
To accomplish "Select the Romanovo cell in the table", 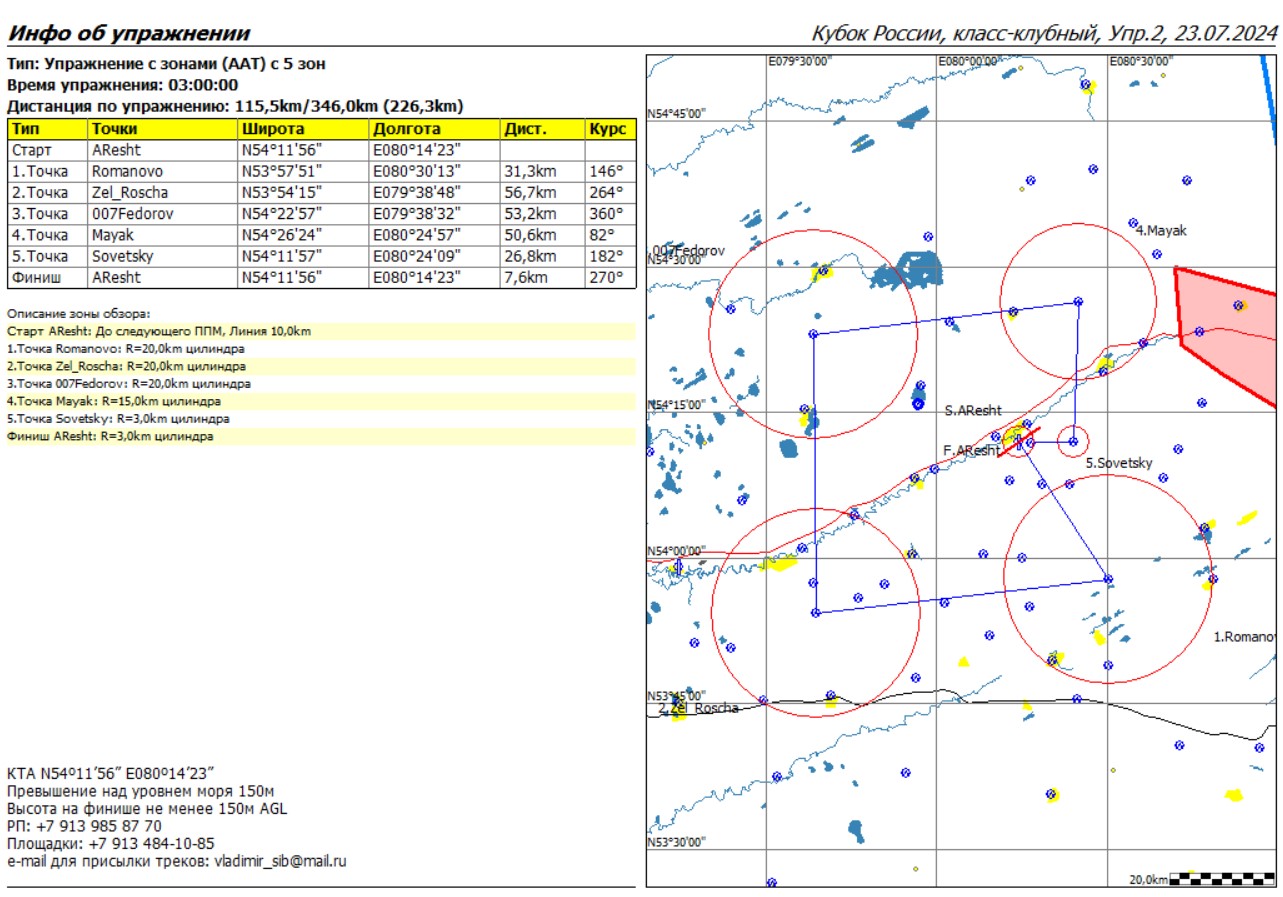I will click(127, 171).
